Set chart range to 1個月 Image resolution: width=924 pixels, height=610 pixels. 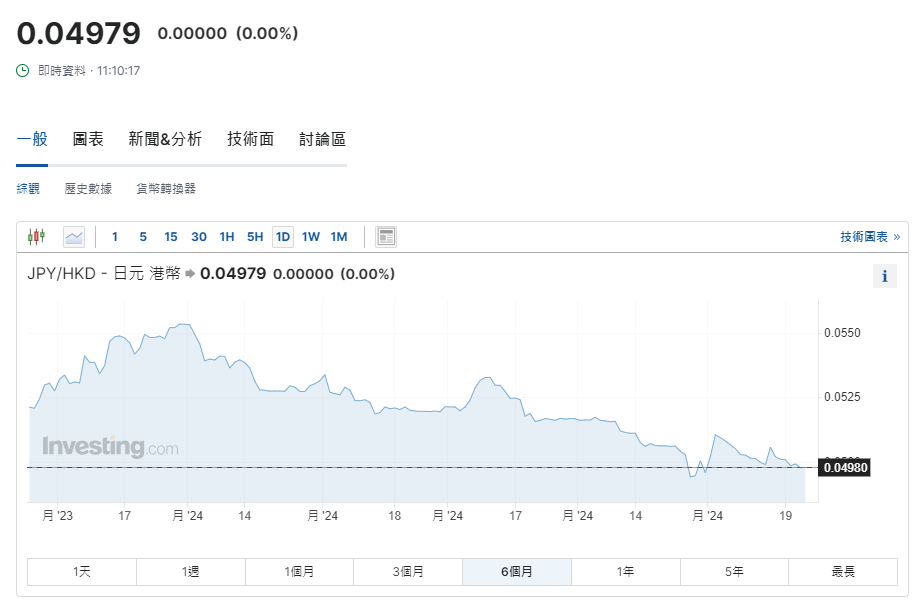coord(299,572)
